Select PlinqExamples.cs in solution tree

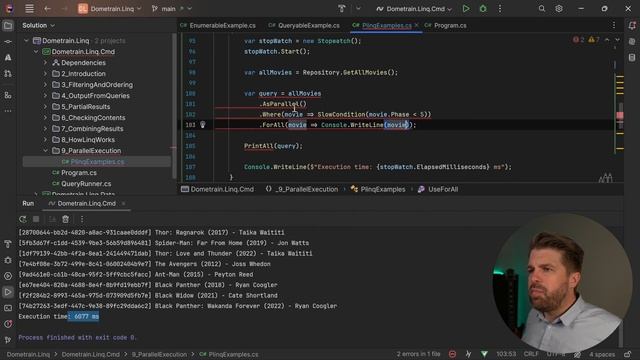coord(97,162)
